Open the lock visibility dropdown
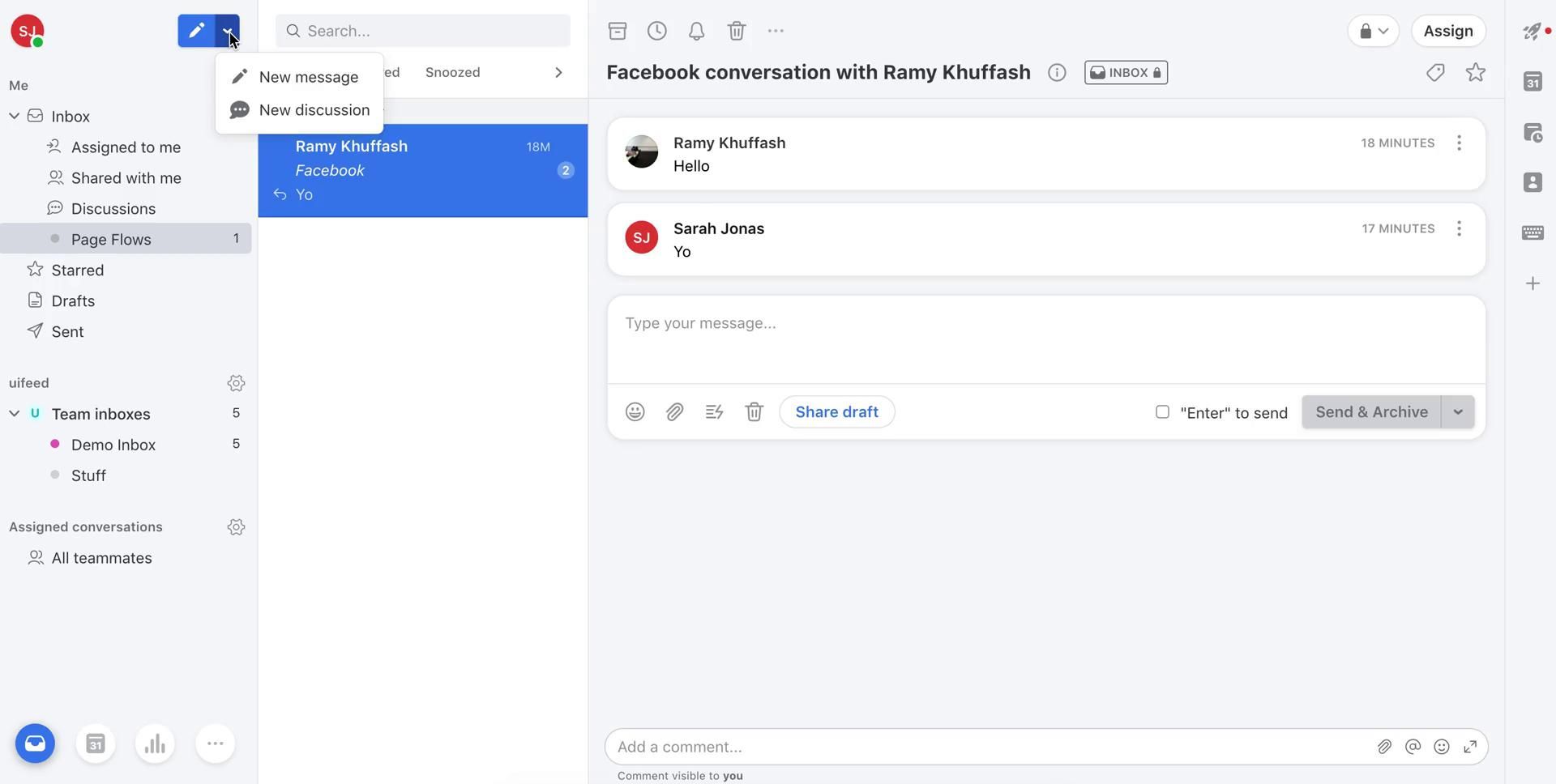Viewport: 1556px width, 784px height. click(x=1373, y=31)
